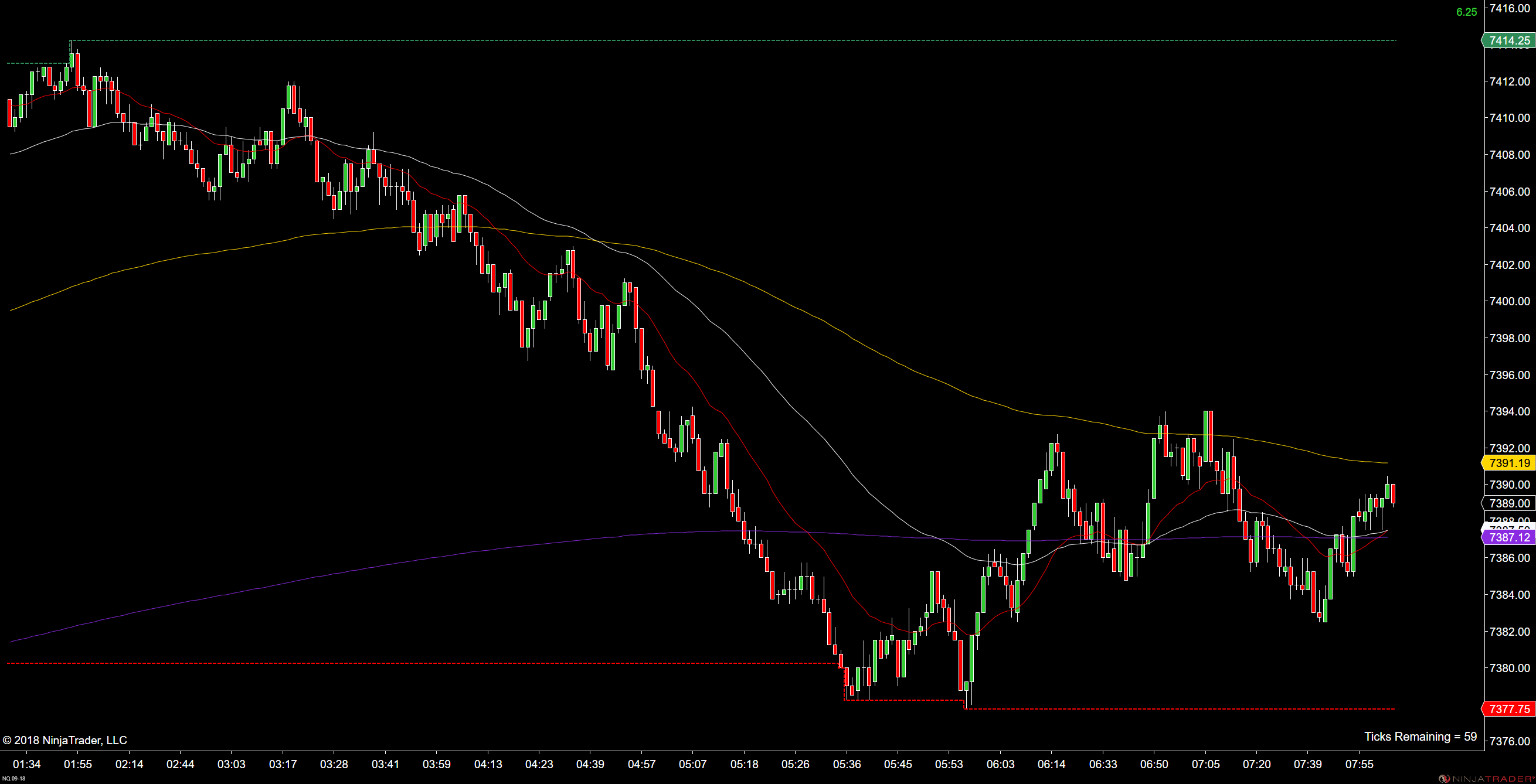Click the 'NQ 09-18' instrument label
The image size is (1536, 784).
[x=13, y=779]
